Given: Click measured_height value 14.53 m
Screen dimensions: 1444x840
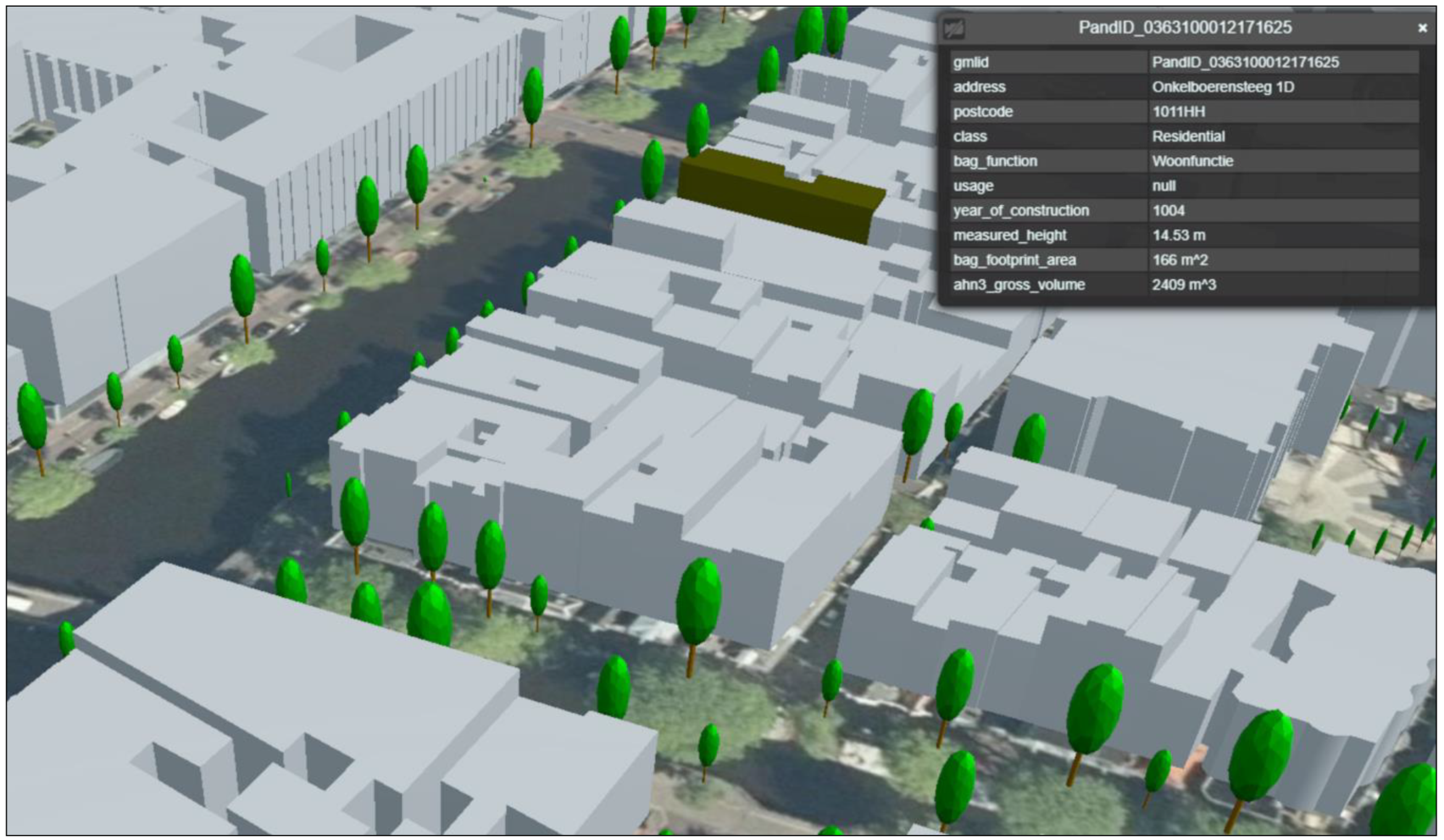Looking at the screenshot, I should pos(1178,235).
